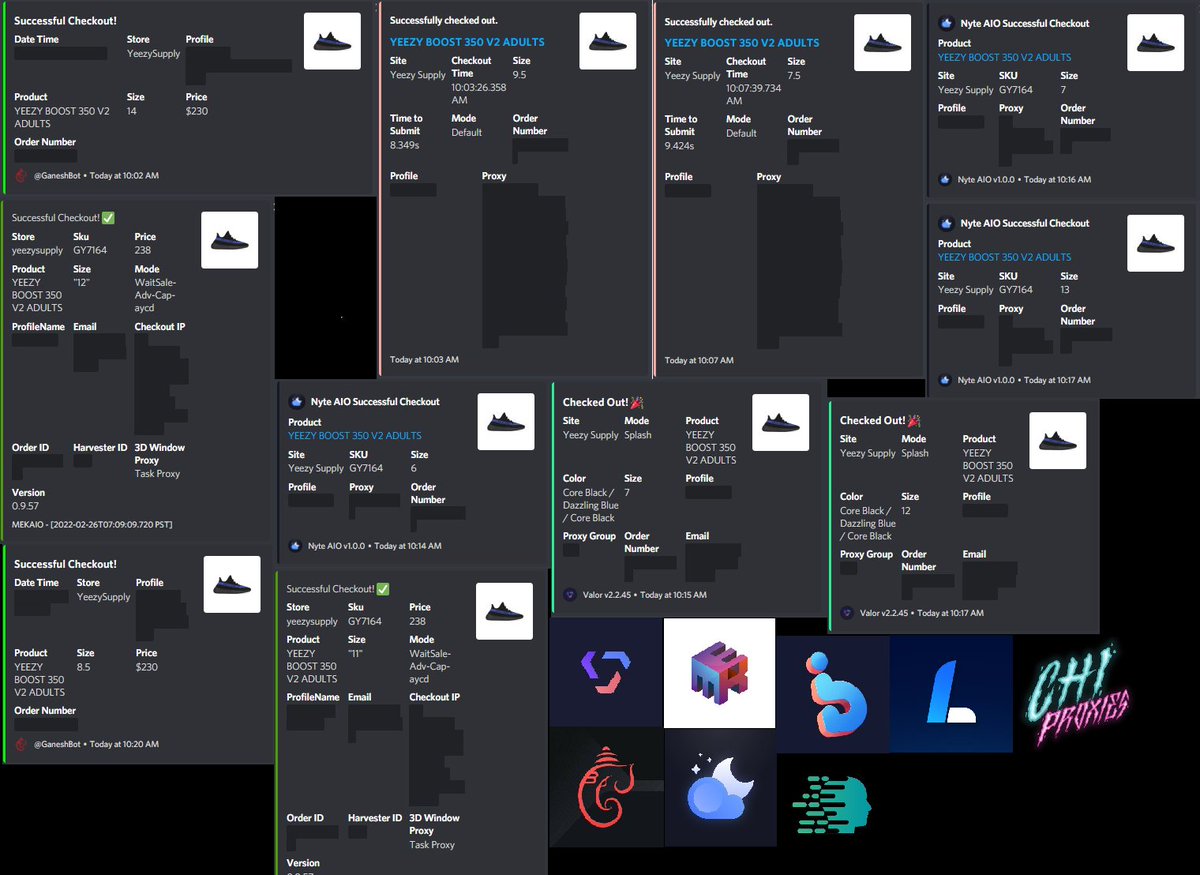The height and width of the screenshot is (875, 1200).
Task: Open shoe thumbnail in GaneshBot size 8.5 embed
Action: (x=232, y=584)
